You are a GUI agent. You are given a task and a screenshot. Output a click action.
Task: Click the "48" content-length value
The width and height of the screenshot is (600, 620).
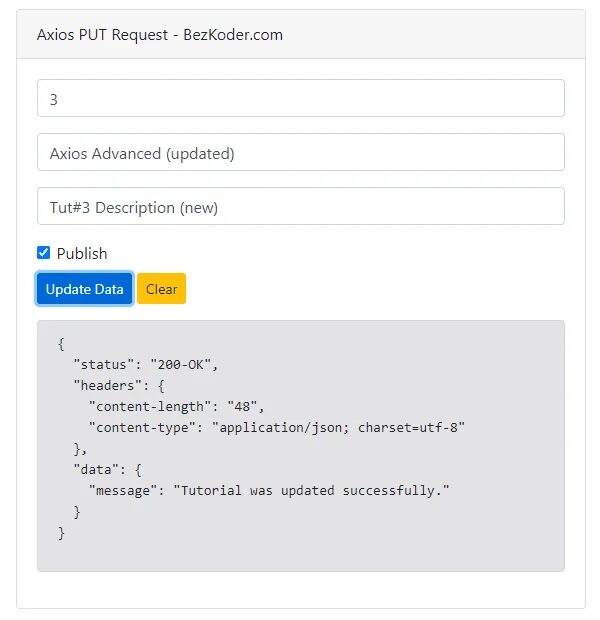point(244,406)
